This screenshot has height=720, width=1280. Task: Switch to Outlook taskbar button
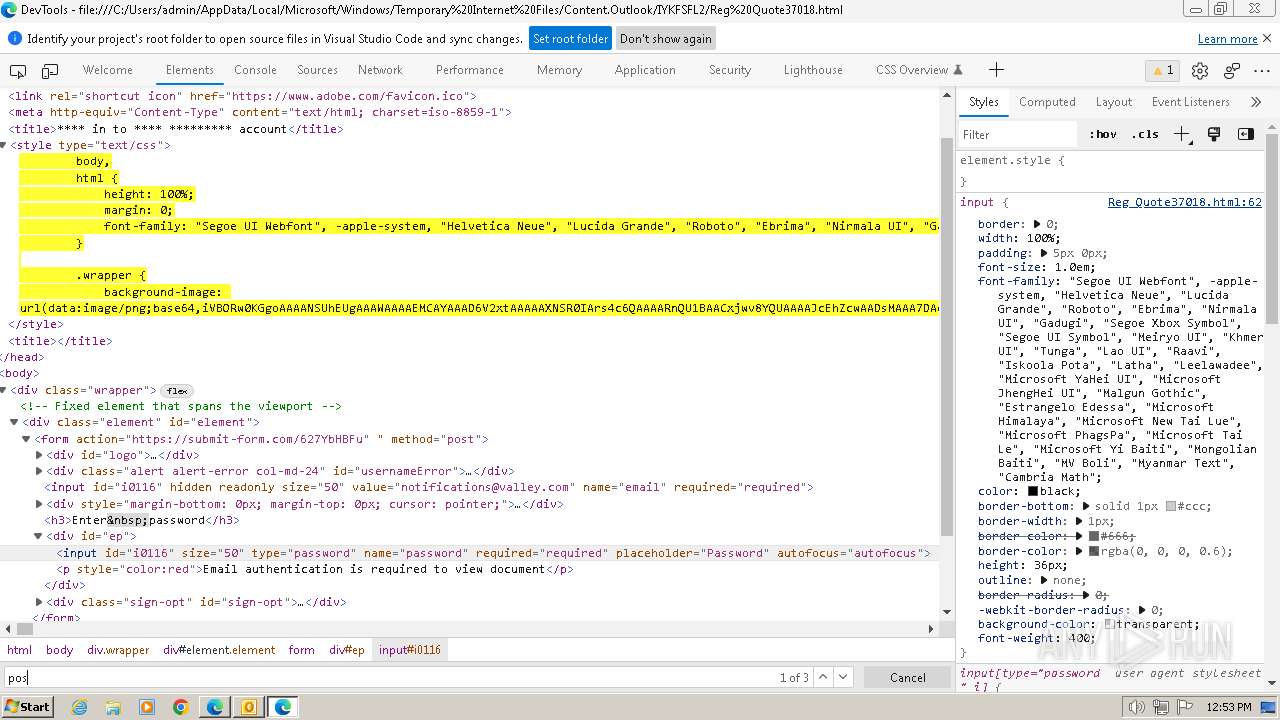point(249,707)
